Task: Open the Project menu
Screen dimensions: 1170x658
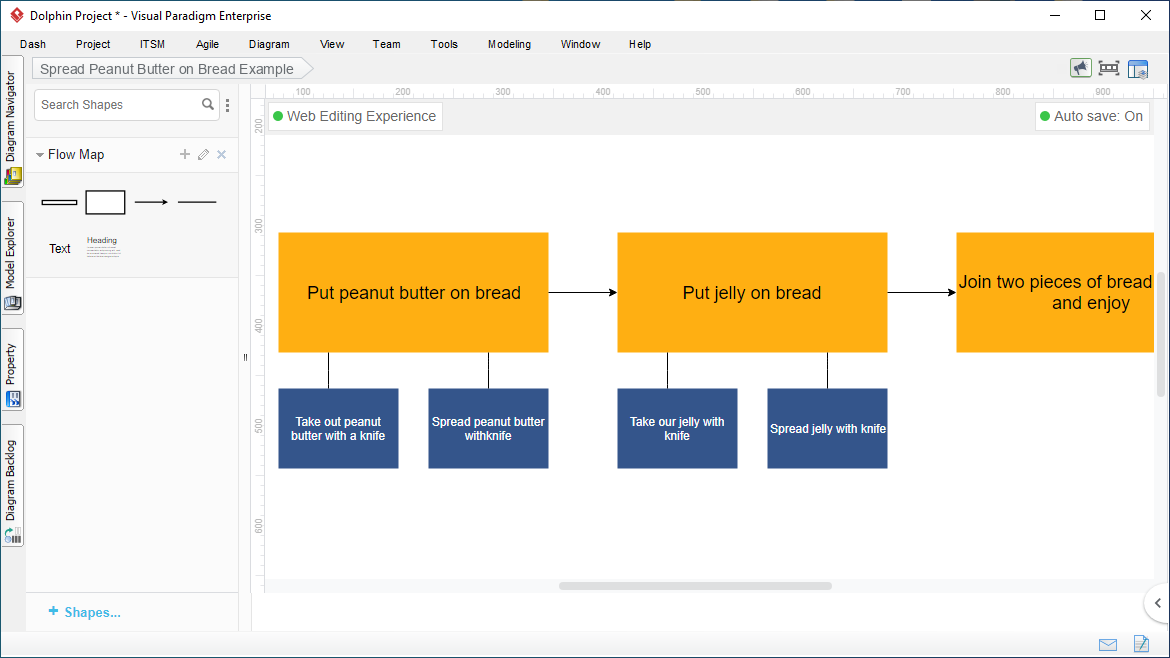Action: (93, 44)
